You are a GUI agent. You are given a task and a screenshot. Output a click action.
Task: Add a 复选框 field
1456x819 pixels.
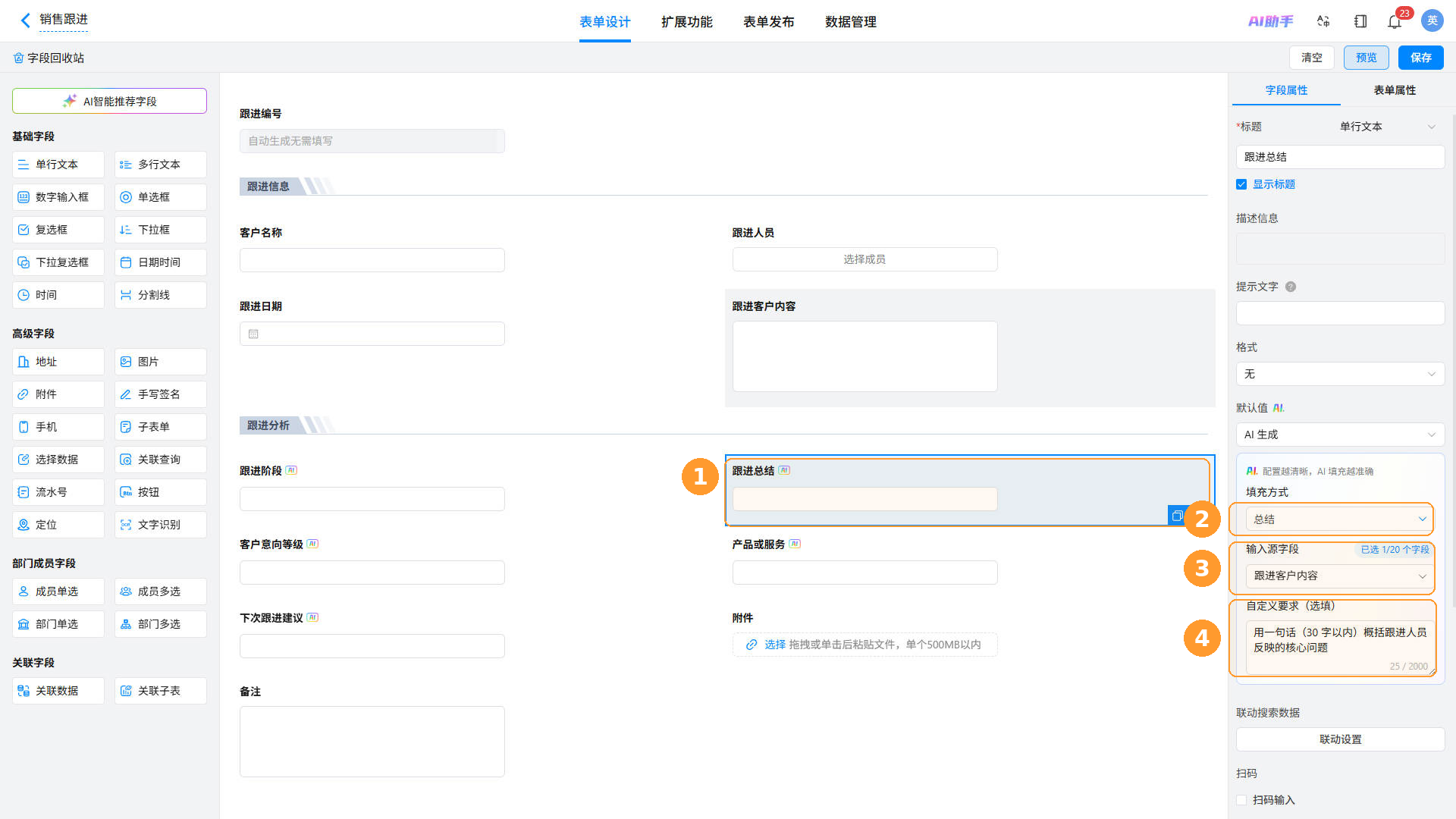coord(58,230)
